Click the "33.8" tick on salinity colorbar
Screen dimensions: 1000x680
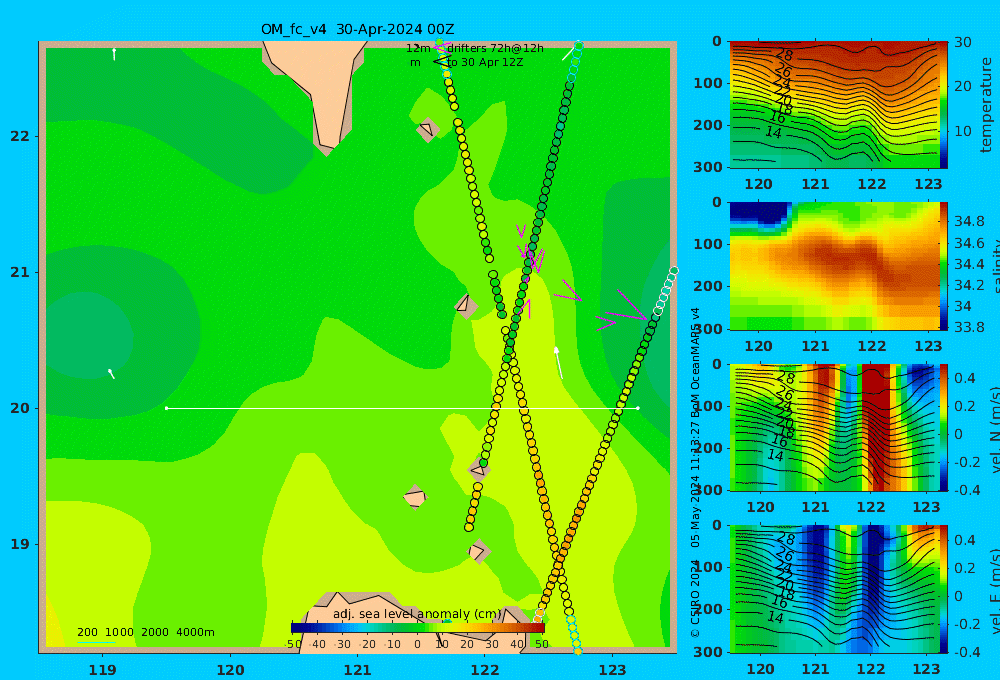click(x=969, y=327)
